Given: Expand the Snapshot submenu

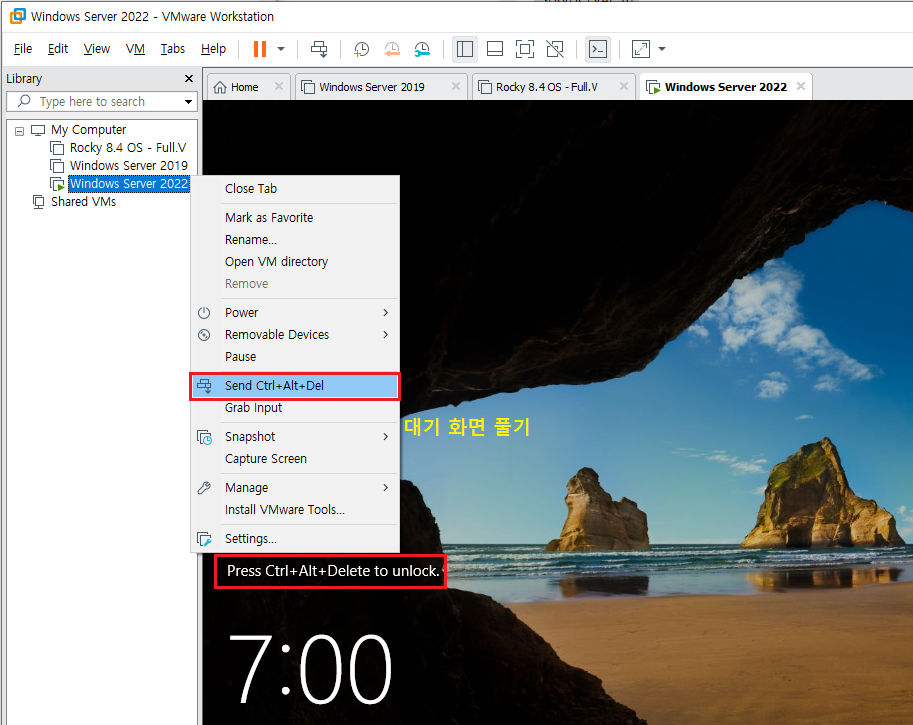Looking at the screenshot, I should pos(295,437).
